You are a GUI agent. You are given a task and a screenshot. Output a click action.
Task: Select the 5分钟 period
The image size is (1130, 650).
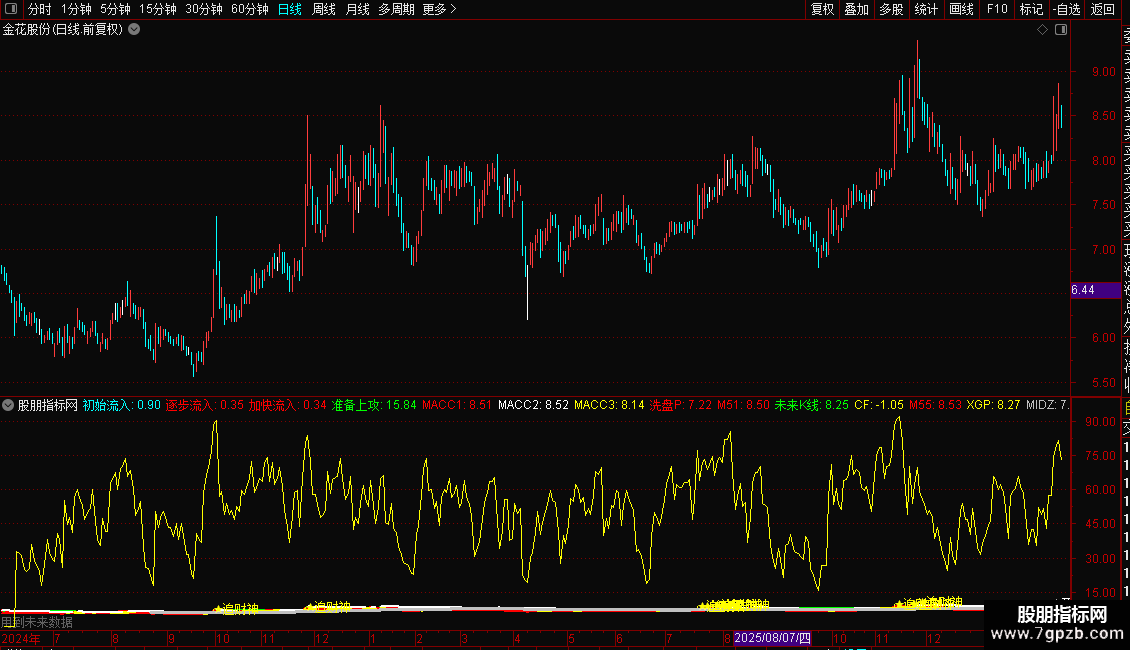click(x=115, y=9)
